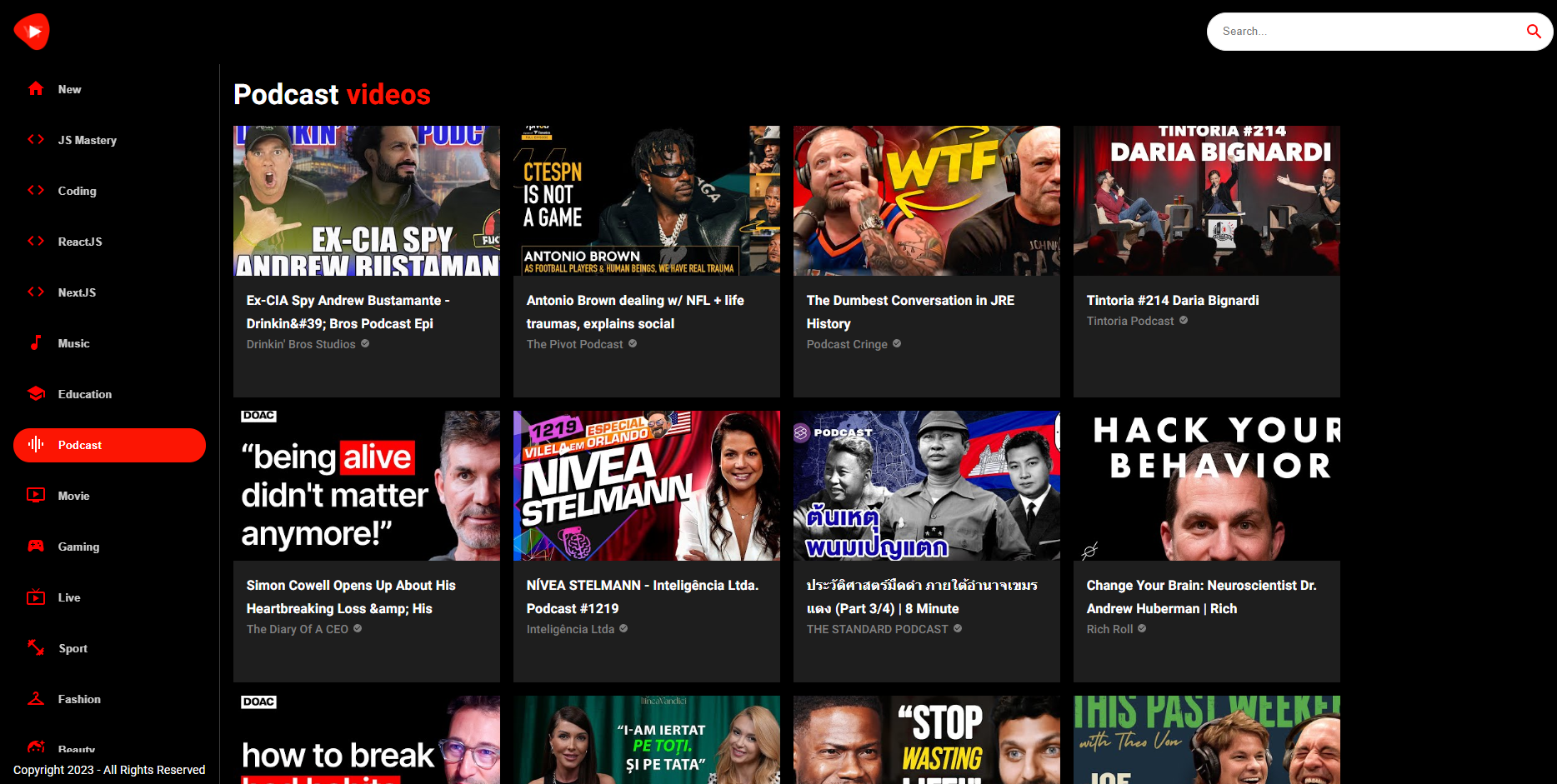Switch to the Music category
The image size is (1557, 784).
(109, 343)
